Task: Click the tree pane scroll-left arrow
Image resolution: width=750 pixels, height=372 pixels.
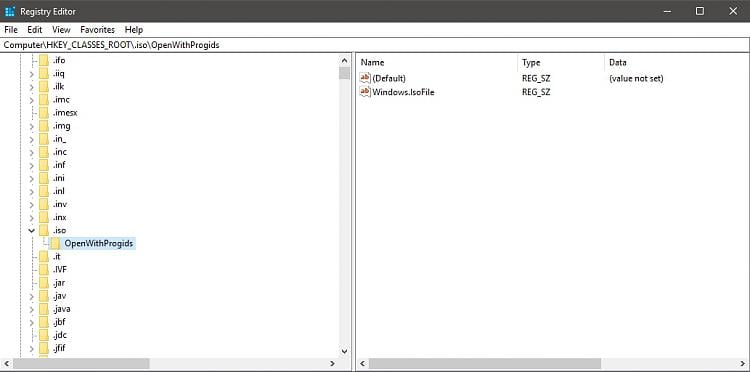Action: click(x=7, y=364)
